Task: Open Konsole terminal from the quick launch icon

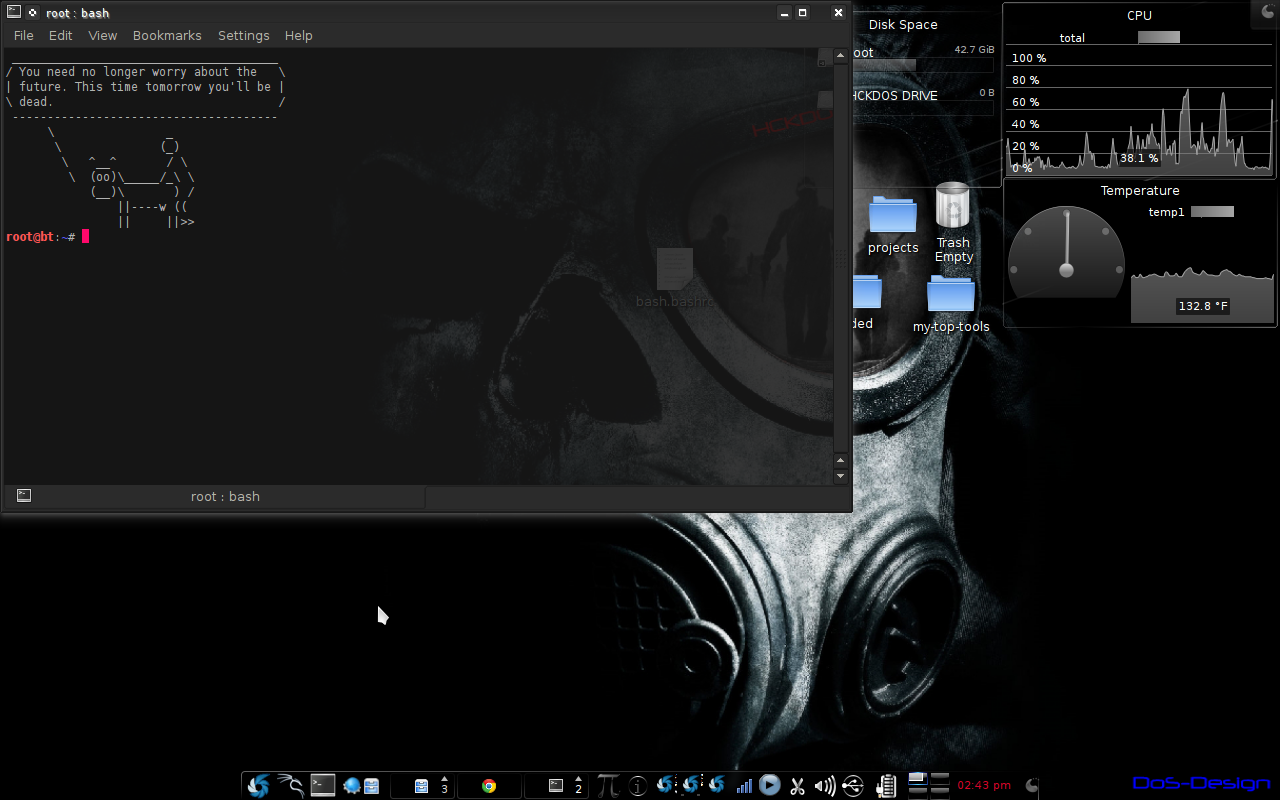Action: point(322,786)
